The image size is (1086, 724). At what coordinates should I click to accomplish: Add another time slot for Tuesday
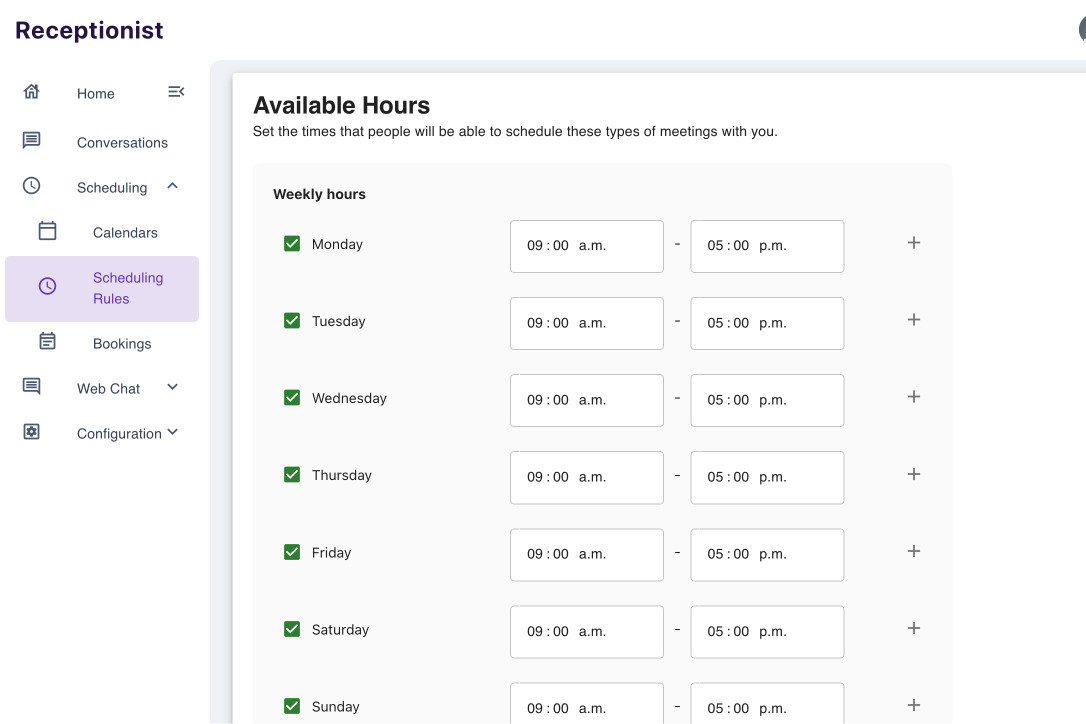coord(913,319)
